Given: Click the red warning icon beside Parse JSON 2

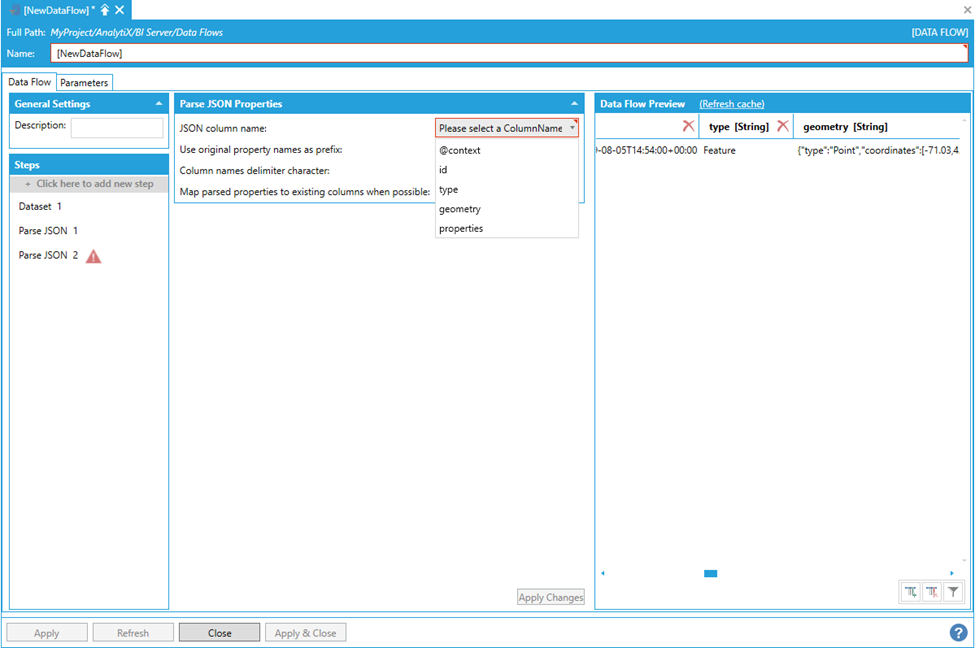Looking at the screenshot, I should click(x=93, y=256).
